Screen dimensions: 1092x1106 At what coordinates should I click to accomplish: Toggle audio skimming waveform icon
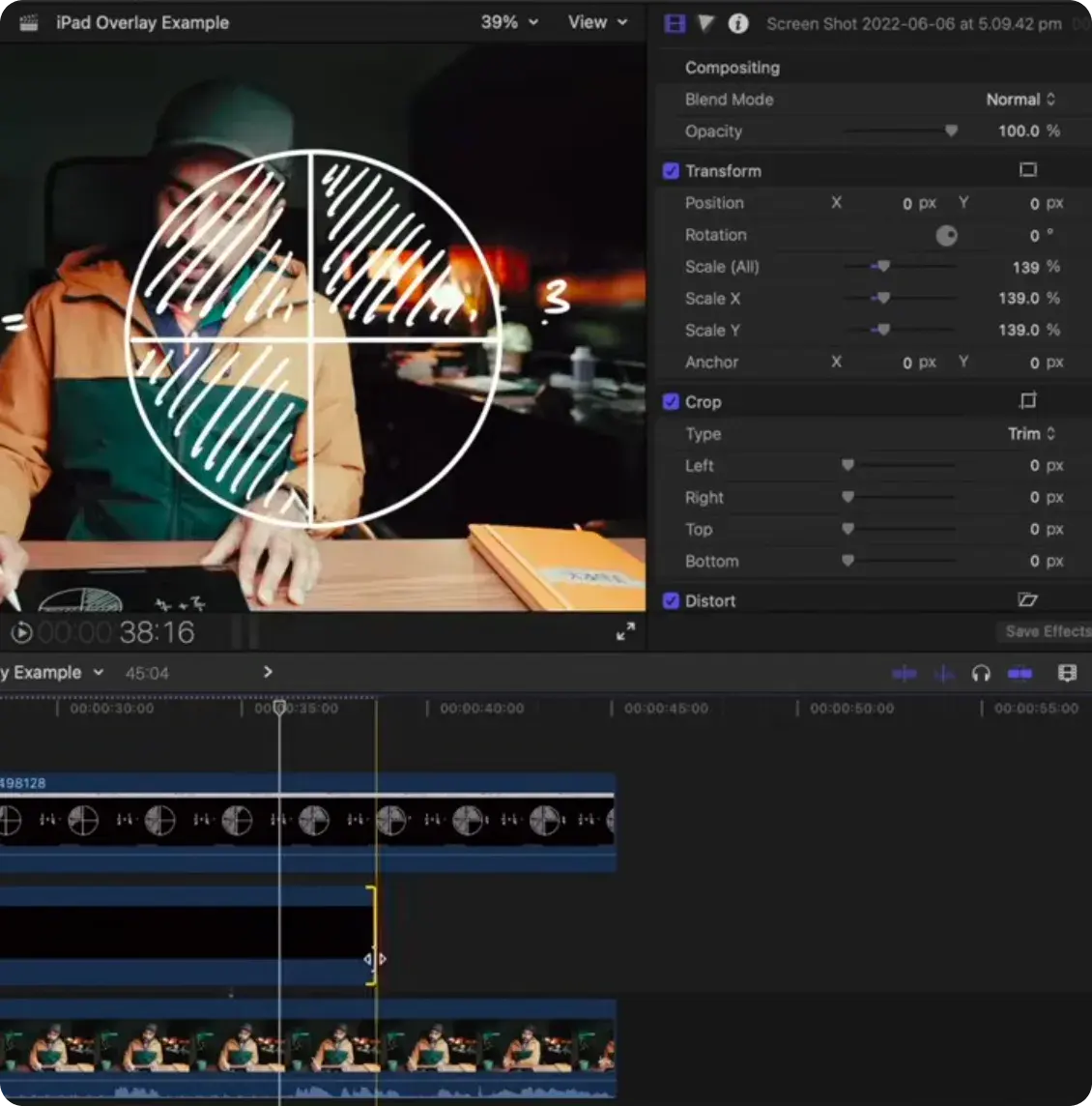coord(943,674)
